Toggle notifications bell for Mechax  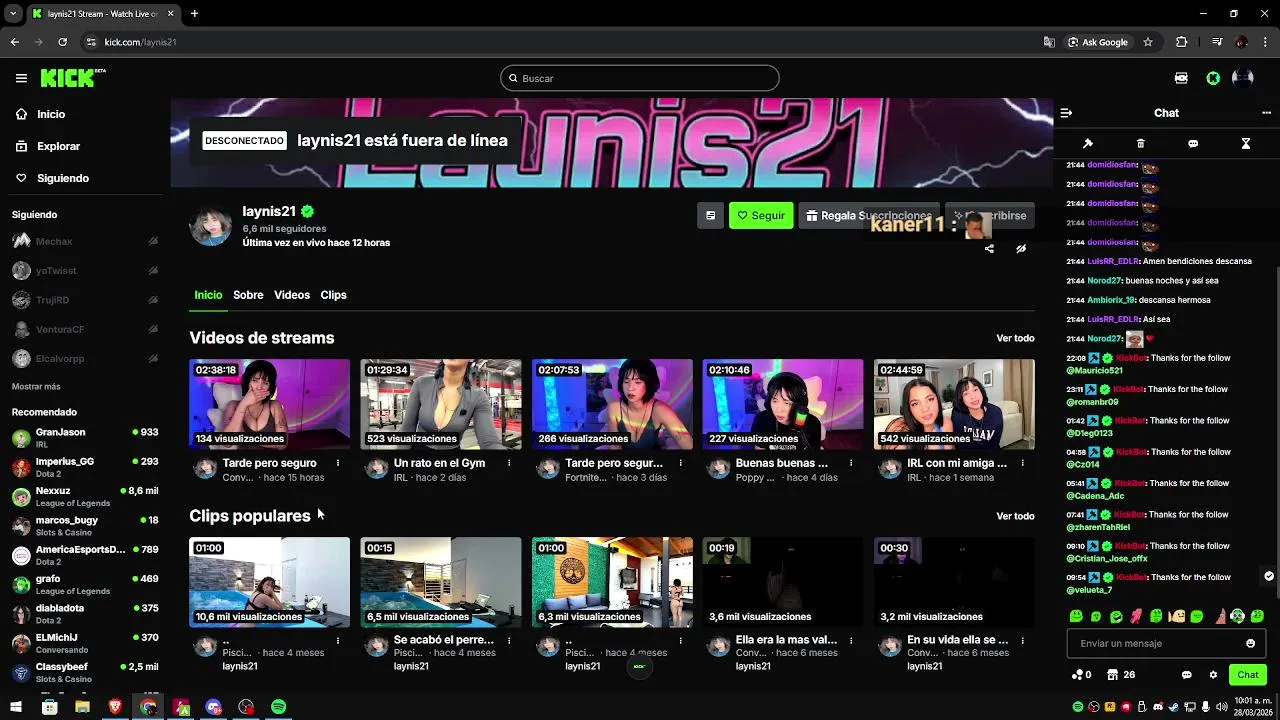pyautogui.click(x=153, y=241)
